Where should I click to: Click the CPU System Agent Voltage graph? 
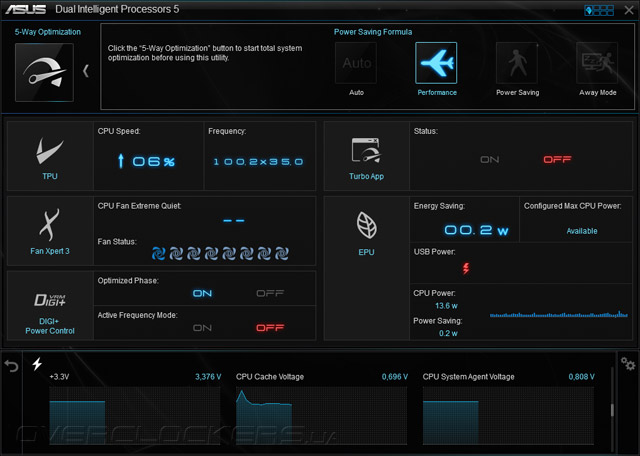tap(508, 416)
